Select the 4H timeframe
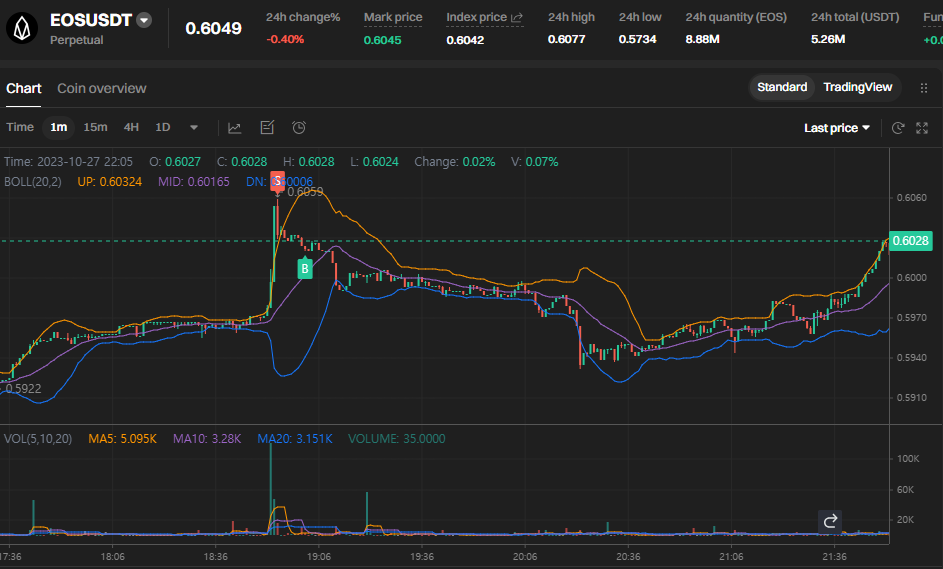Image resolution: width=943 pixels, height=569 pixels. point(131,127)
